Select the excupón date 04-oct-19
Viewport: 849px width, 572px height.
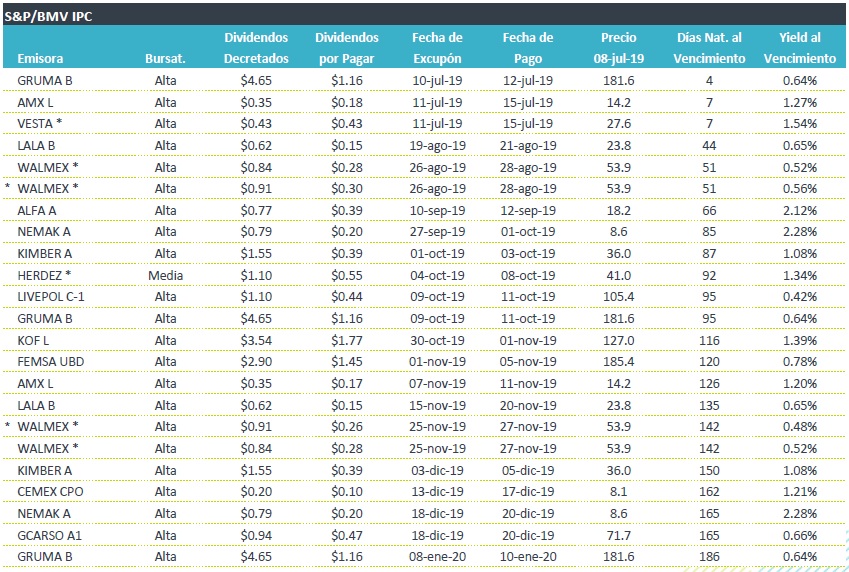pyautogui.click(x=437, y=275)
